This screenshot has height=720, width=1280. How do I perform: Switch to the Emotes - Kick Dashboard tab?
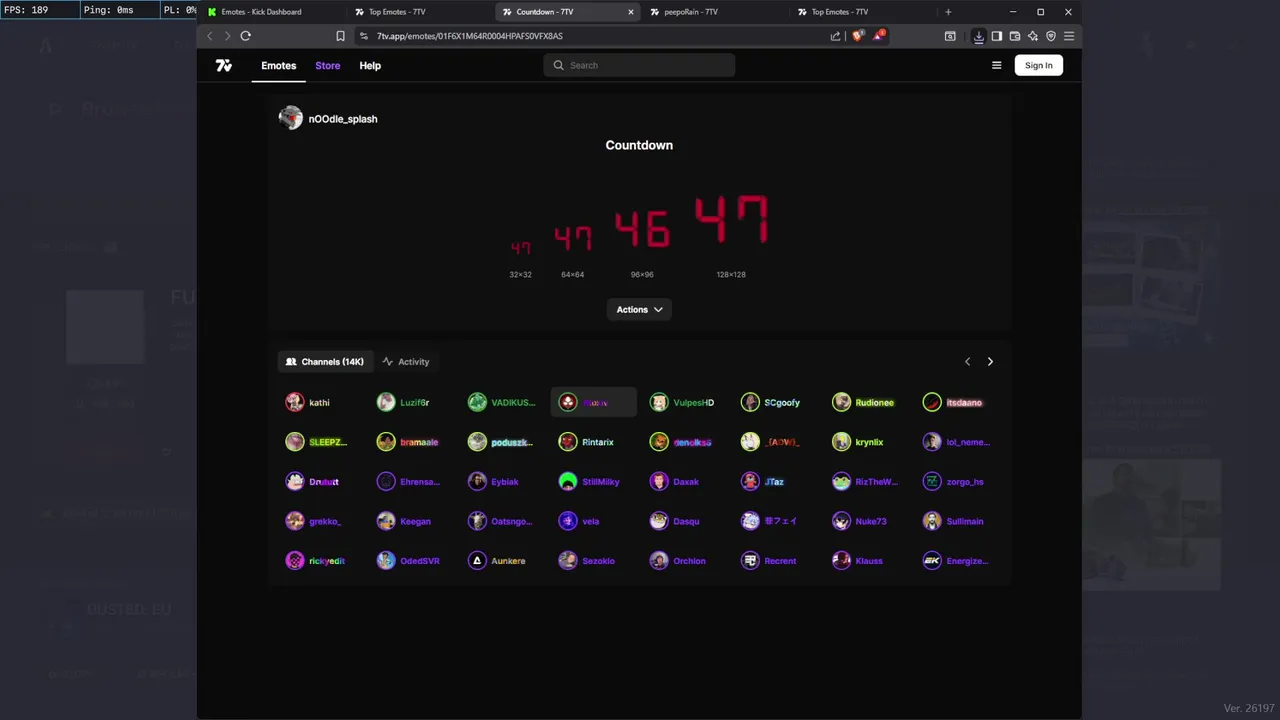271,12
